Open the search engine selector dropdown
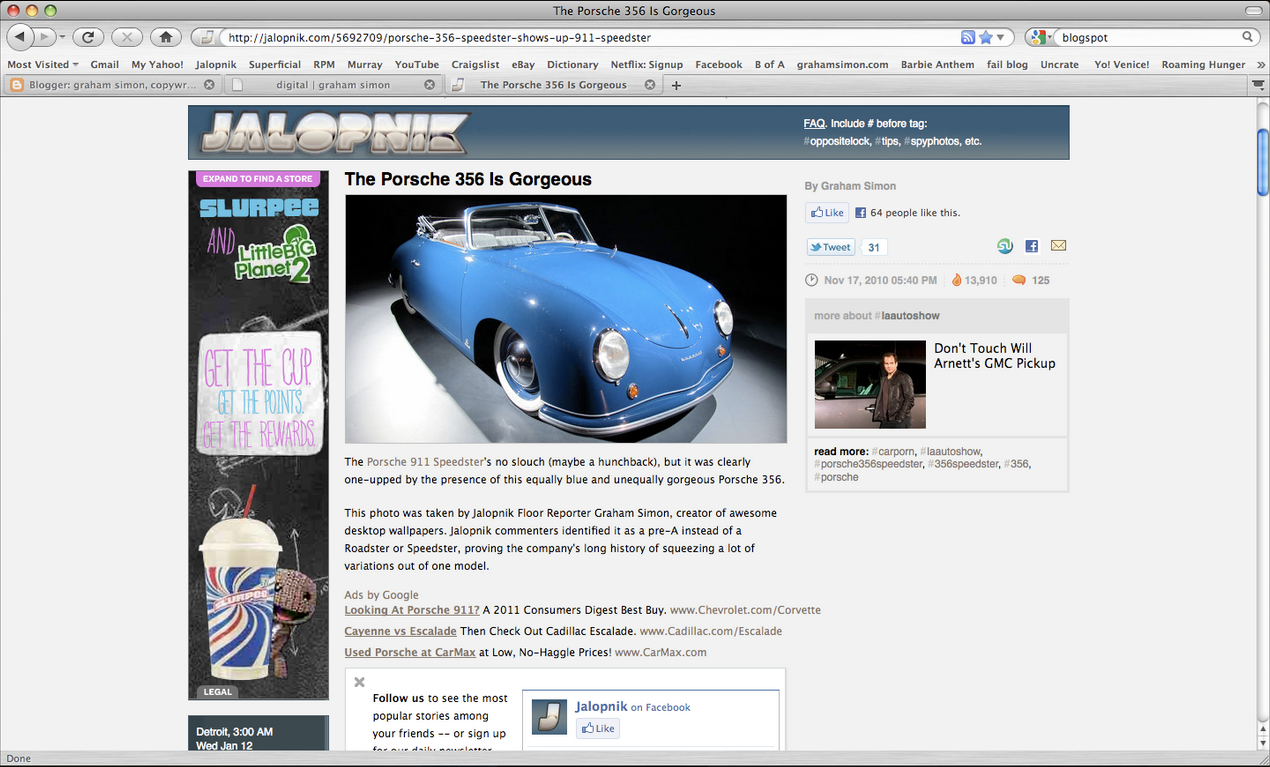 [1037, 36]
